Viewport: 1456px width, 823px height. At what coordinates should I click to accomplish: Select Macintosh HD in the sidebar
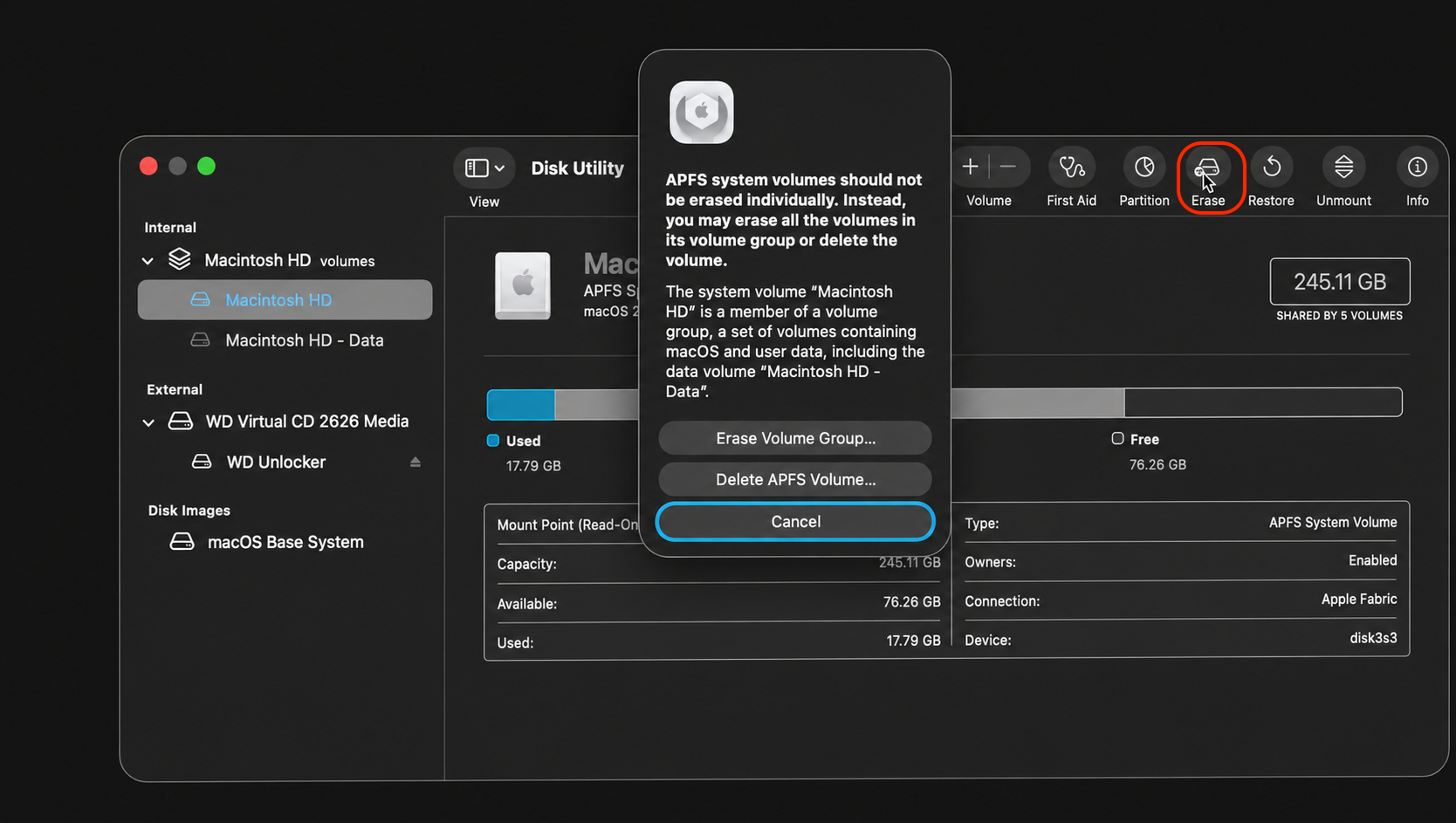tap(285, 299)
